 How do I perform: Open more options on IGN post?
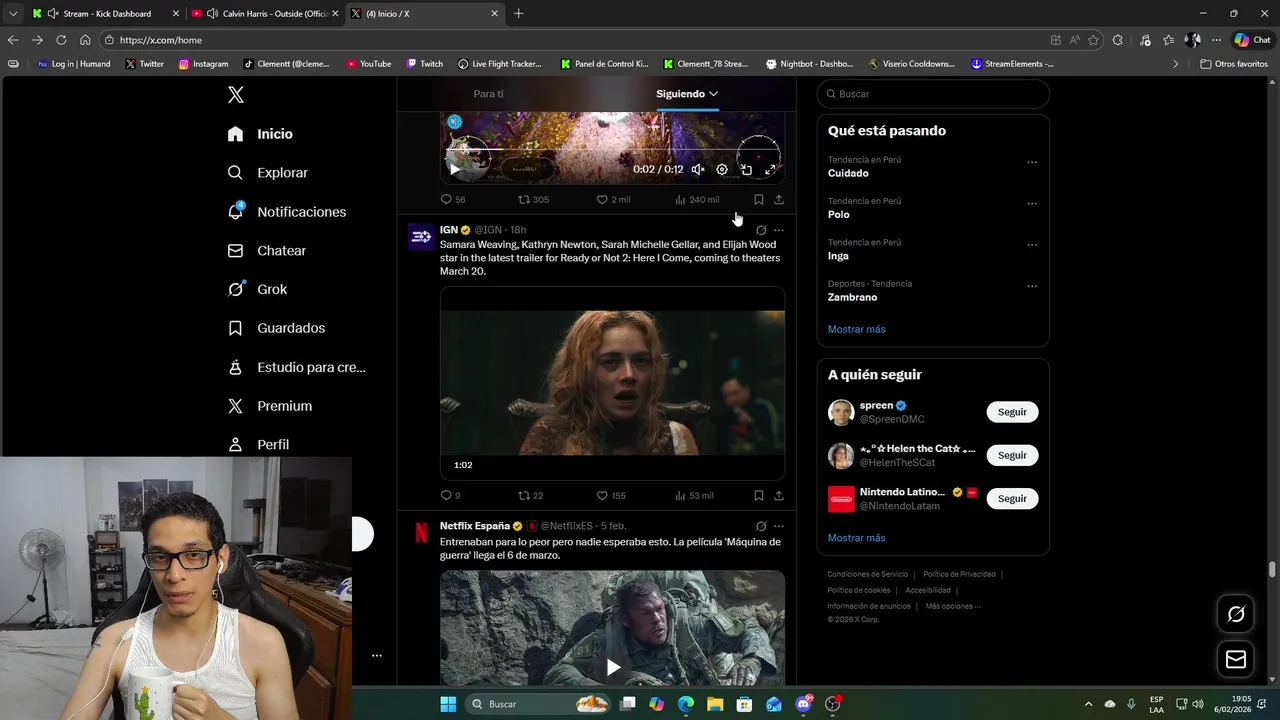pyautogui.click(x=779, y=230)
